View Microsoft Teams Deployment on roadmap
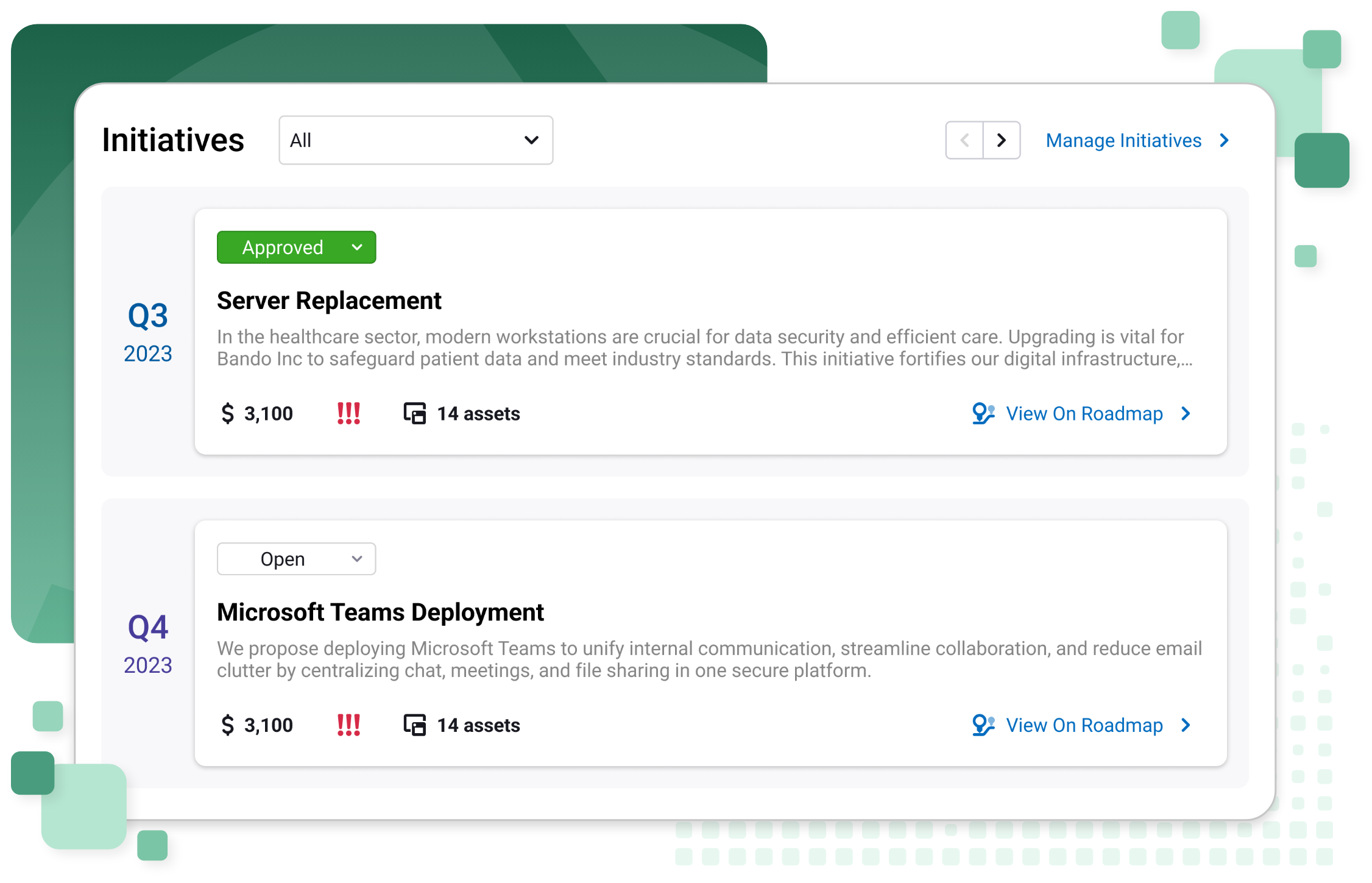Image resolution: width=1372 pixels, height=883 pixels. click(x=1084, y=725)
